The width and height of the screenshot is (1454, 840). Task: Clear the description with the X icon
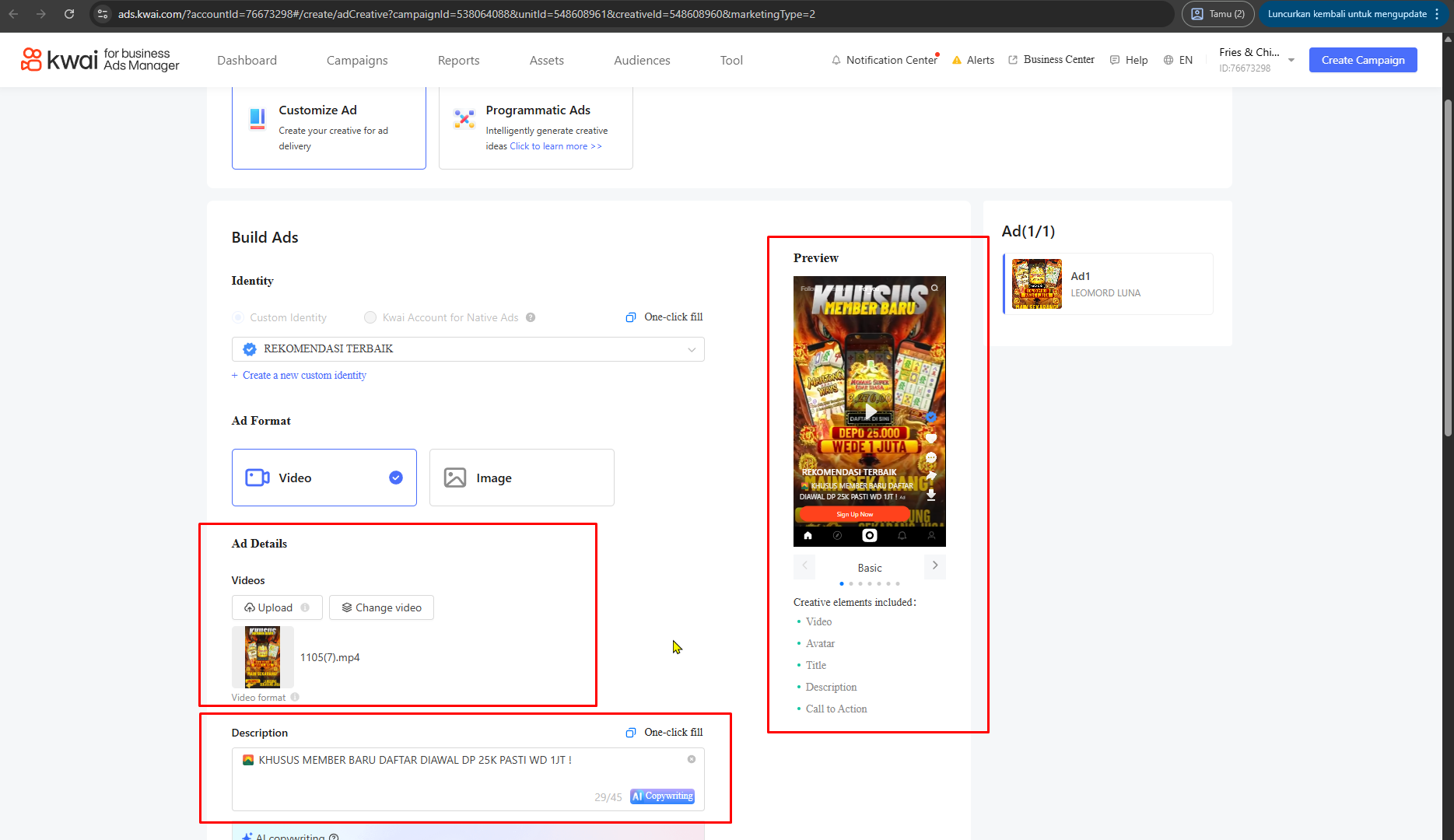click(x=692, y=759)
